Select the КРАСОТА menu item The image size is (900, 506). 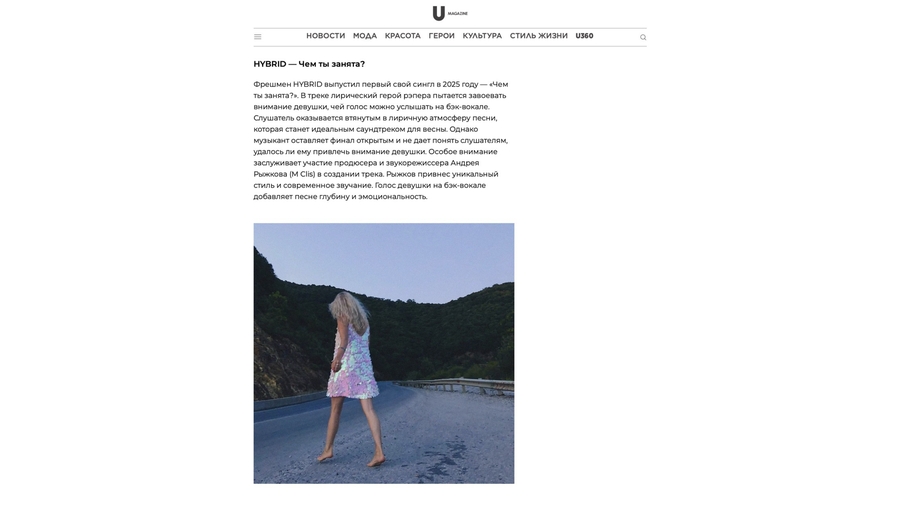pos(402,36)
